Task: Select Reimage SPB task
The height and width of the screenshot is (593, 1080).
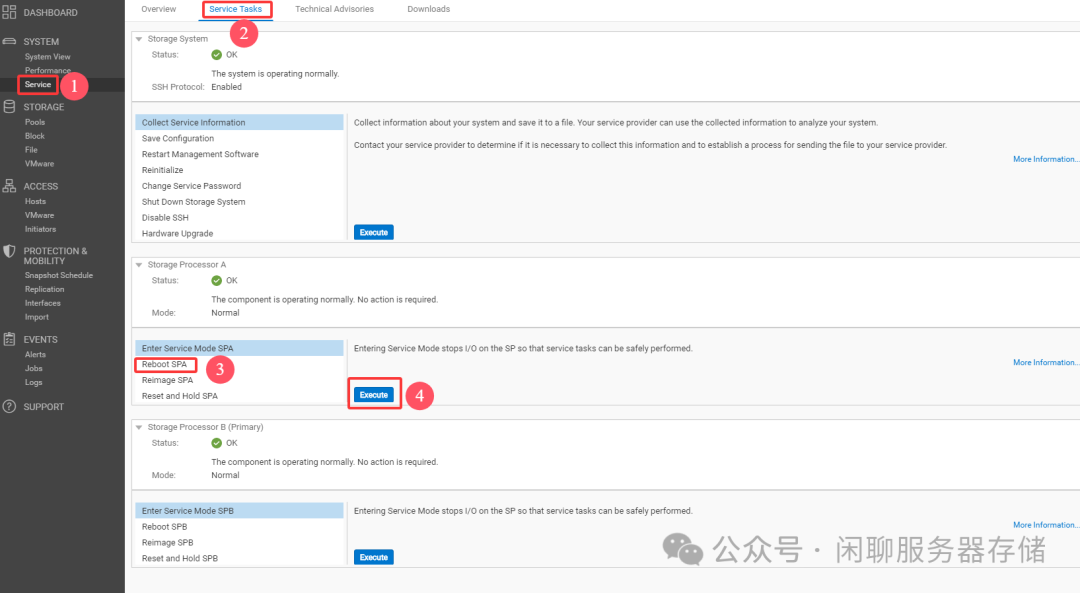Action: pyautogui.click(x=239, y=543)
